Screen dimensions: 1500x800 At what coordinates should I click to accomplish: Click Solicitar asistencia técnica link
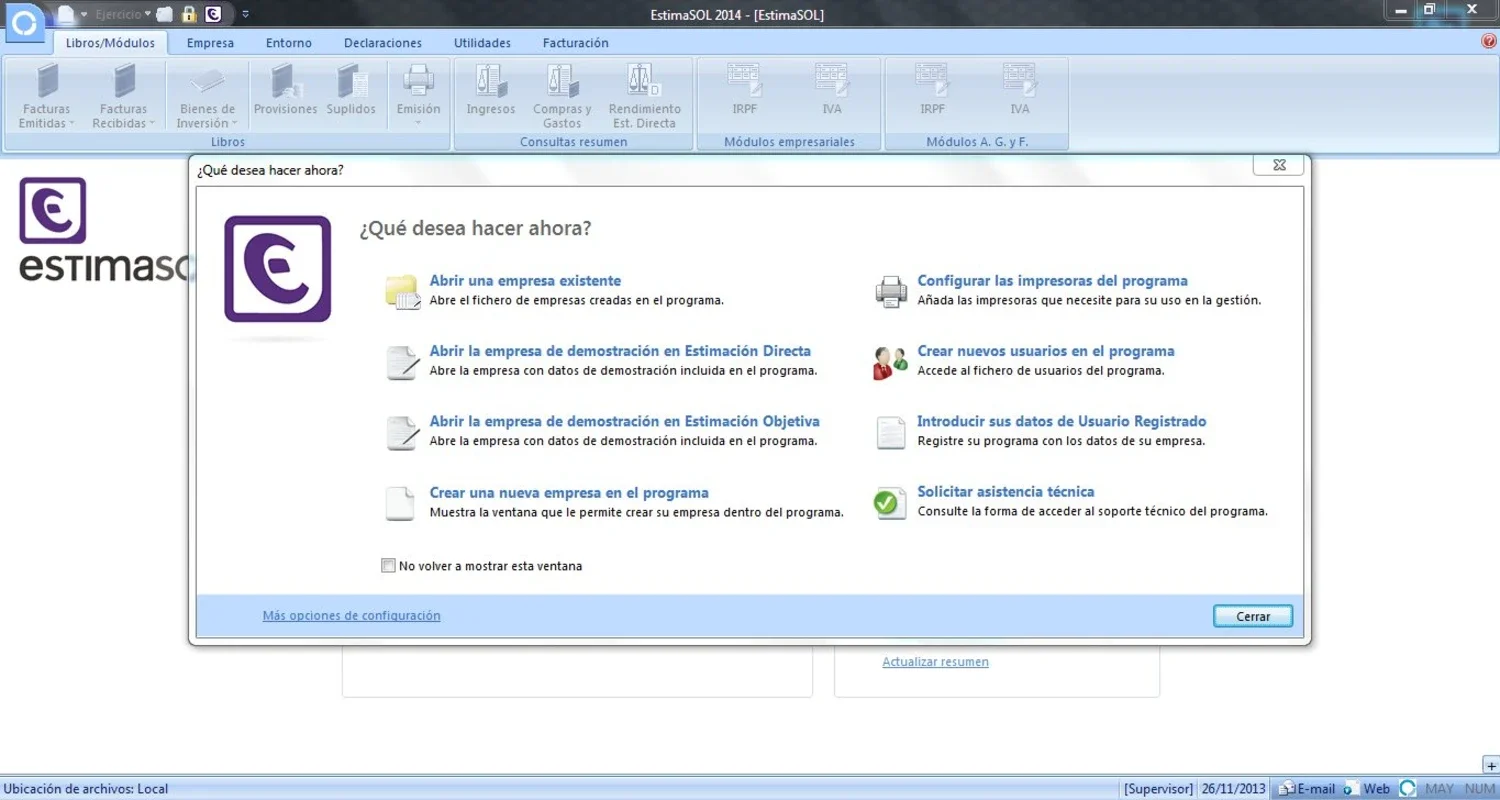click(1006, 492)
